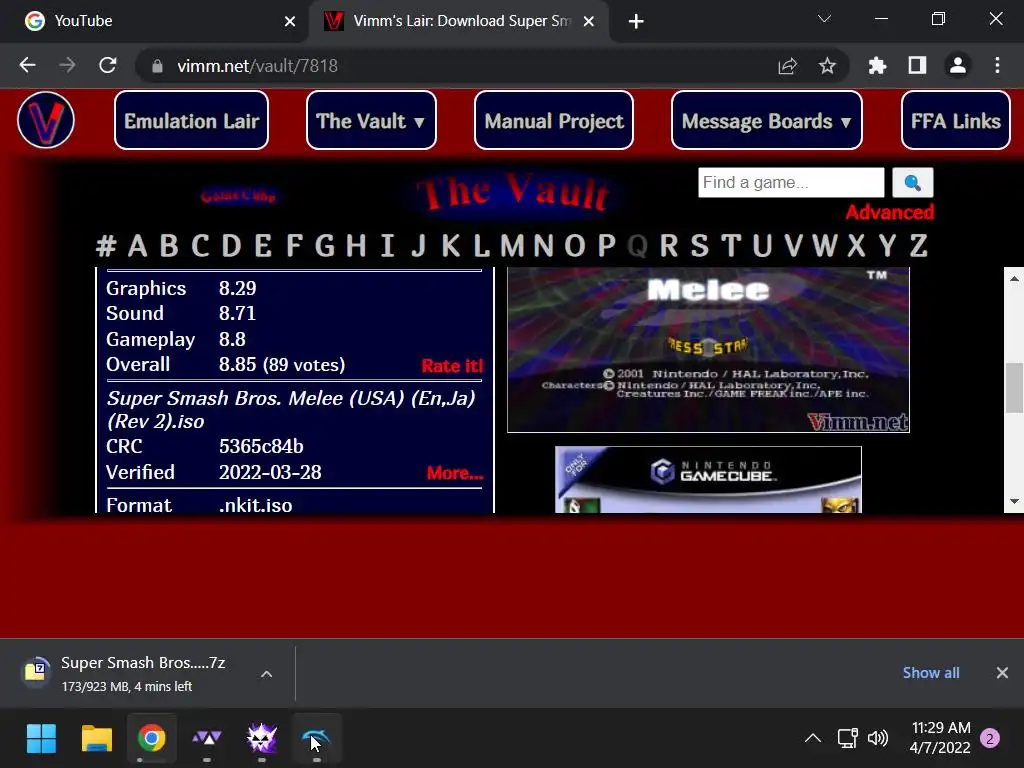Click the GameCube box art image
Screen dimensions: 1024x768
(709, 480)
